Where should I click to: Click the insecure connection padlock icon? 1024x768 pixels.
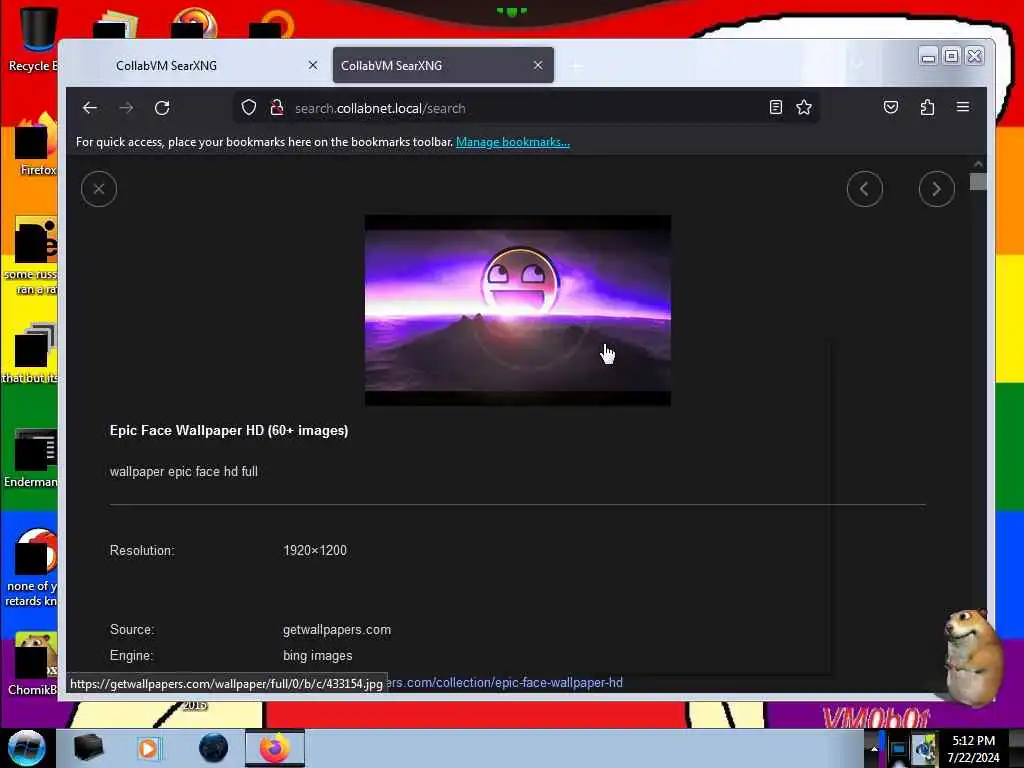tap(277, 107)
